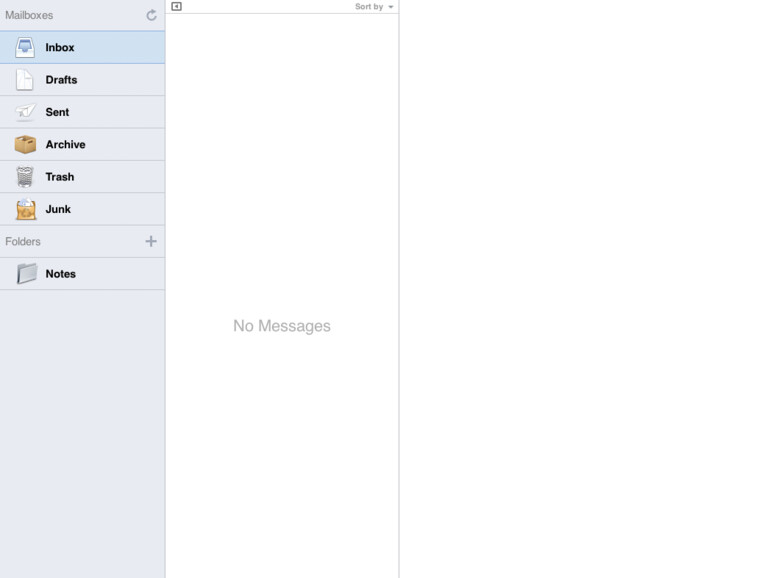Image resolution: width=770 pixels, height=578 pixels.
Task: Open the Sent mailbox label
Action: click(x=57, y=112)
